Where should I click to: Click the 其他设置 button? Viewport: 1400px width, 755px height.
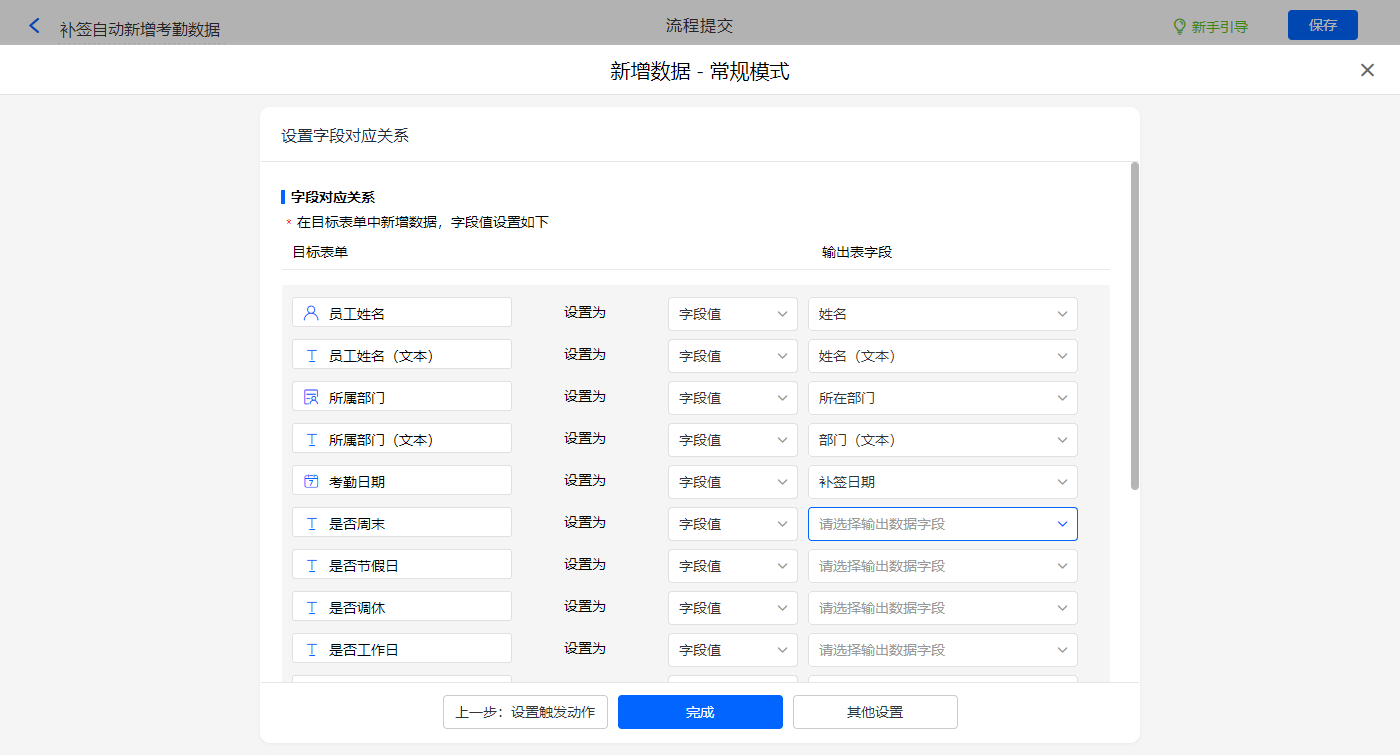click(875, 712)
